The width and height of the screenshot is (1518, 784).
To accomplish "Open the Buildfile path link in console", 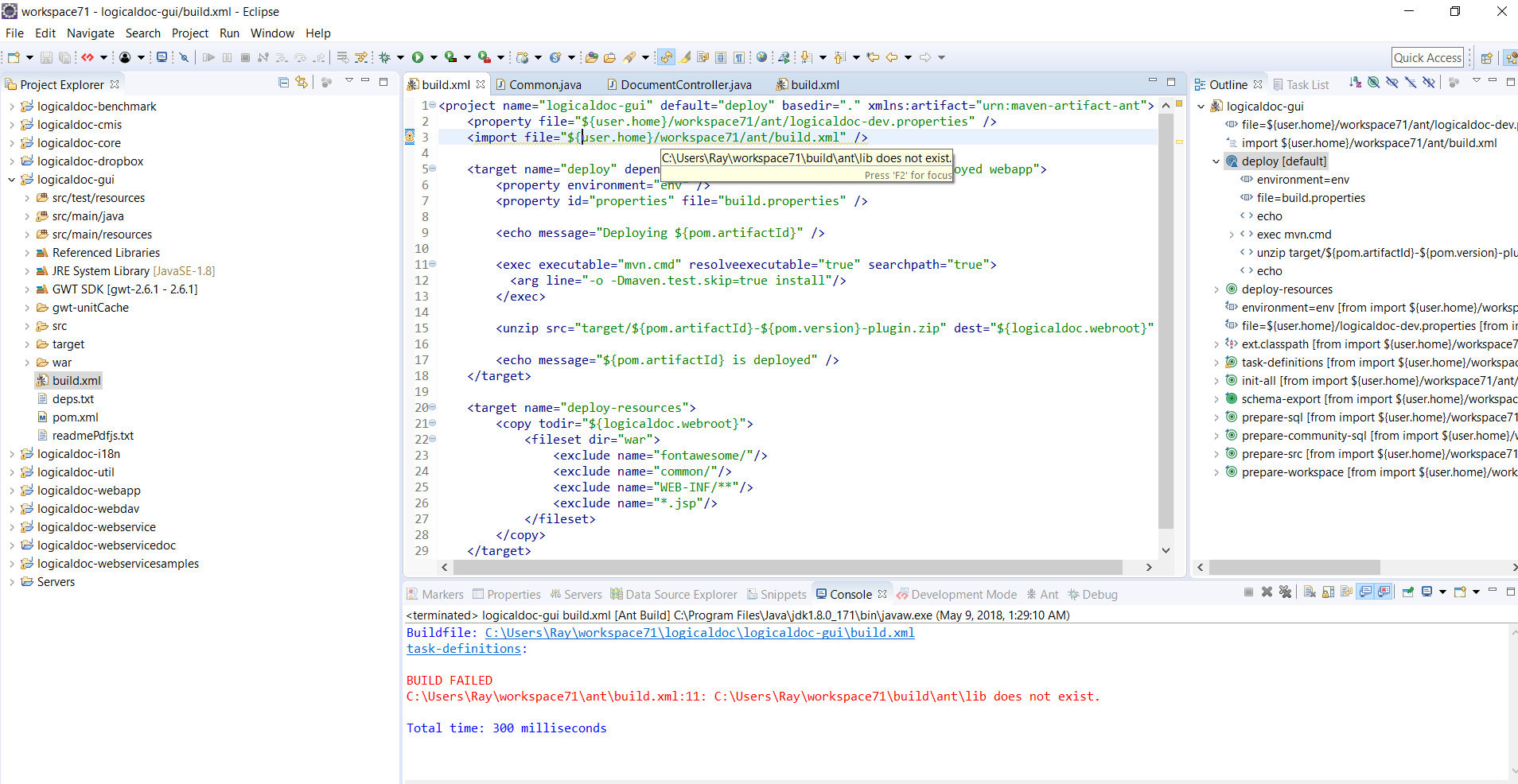I will click(699, 633).
